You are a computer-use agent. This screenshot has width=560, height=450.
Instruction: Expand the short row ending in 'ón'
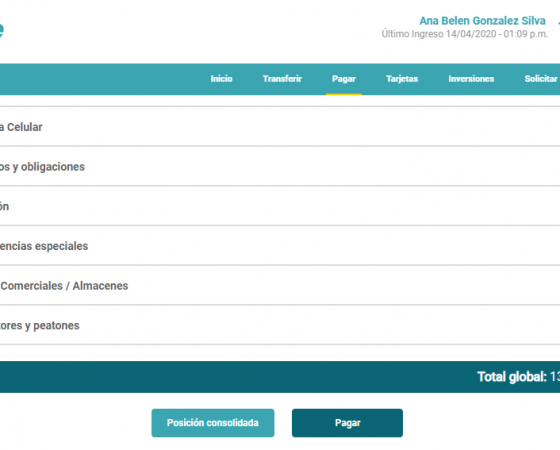pyautogui.click(x=280, y=206)
